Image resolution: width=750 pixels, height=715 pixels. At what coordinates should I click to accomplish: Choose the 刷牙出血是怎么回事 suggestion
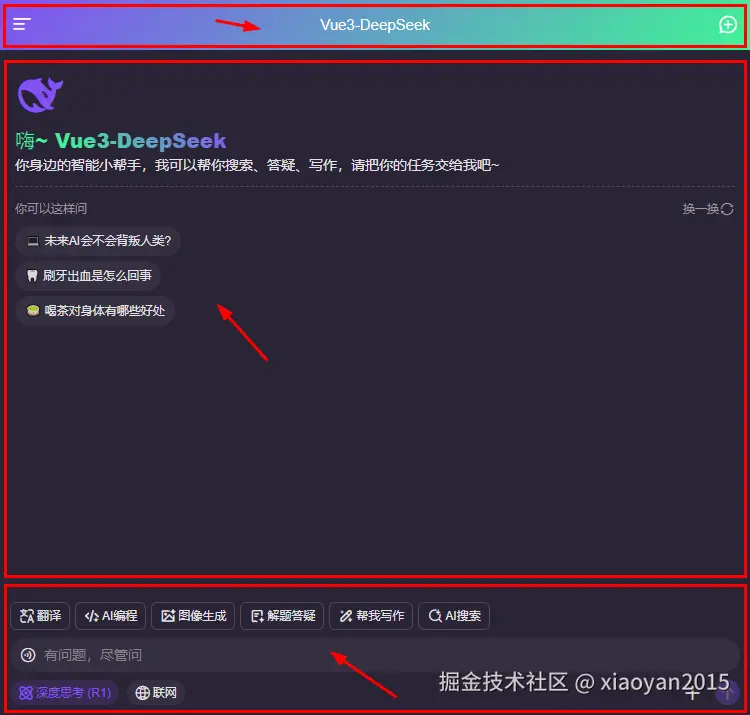click(x=88, y=275)
